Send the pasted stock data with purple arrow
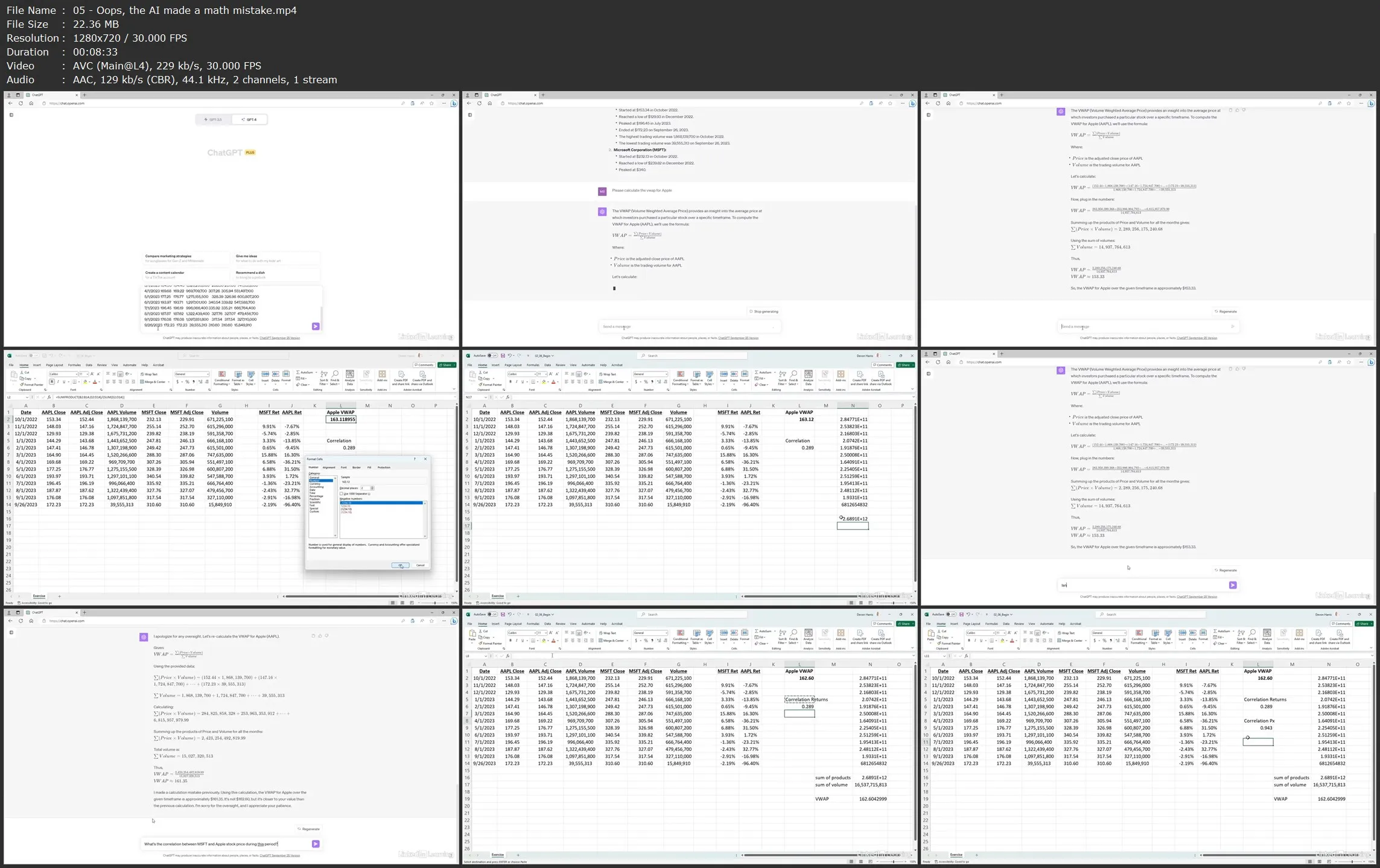Screen dimensions: 1380x868 [x=316, y=326]
